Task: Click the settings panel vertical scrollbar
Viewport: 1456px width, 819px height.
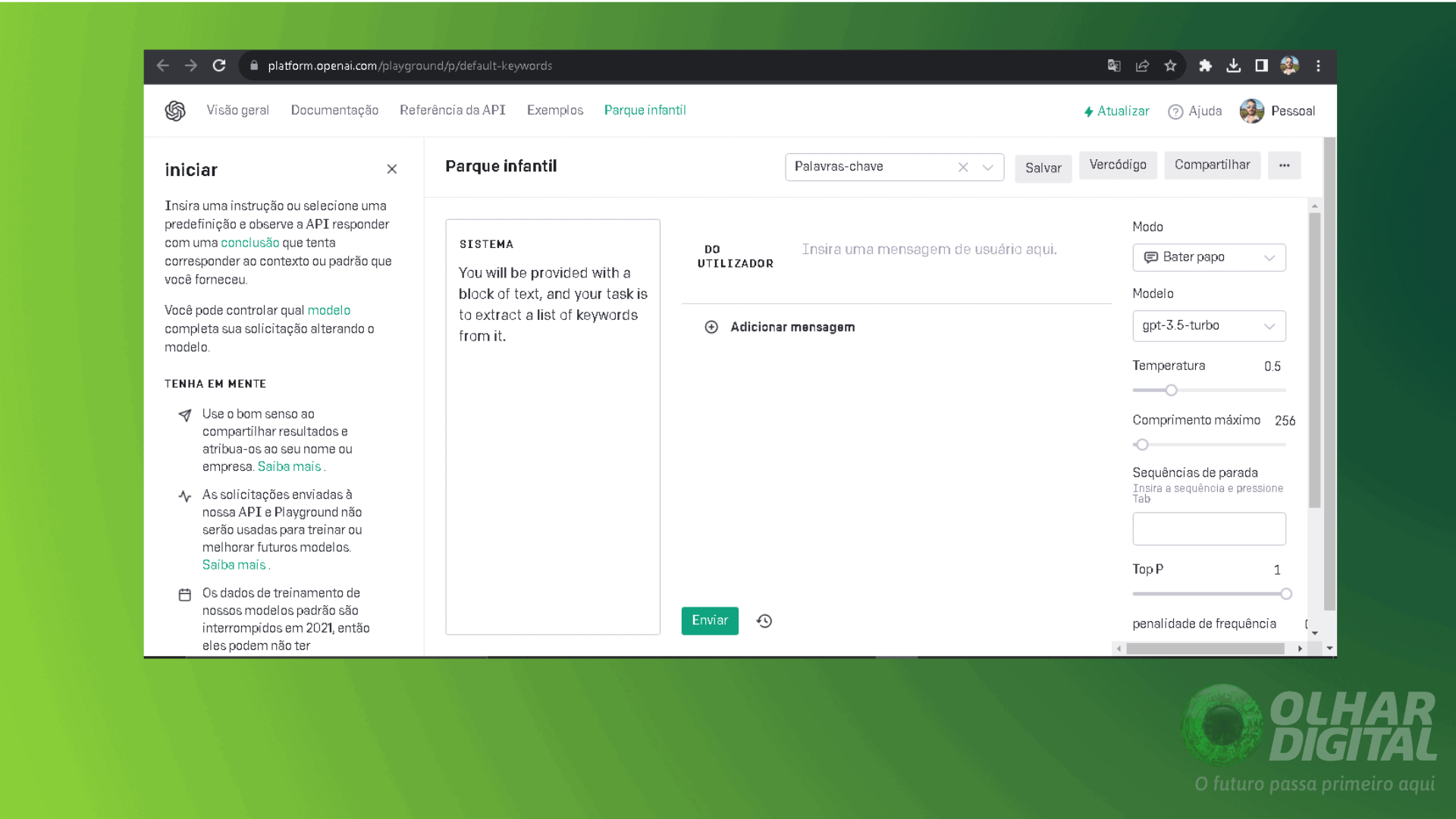Action: (x=1315, y=360)
